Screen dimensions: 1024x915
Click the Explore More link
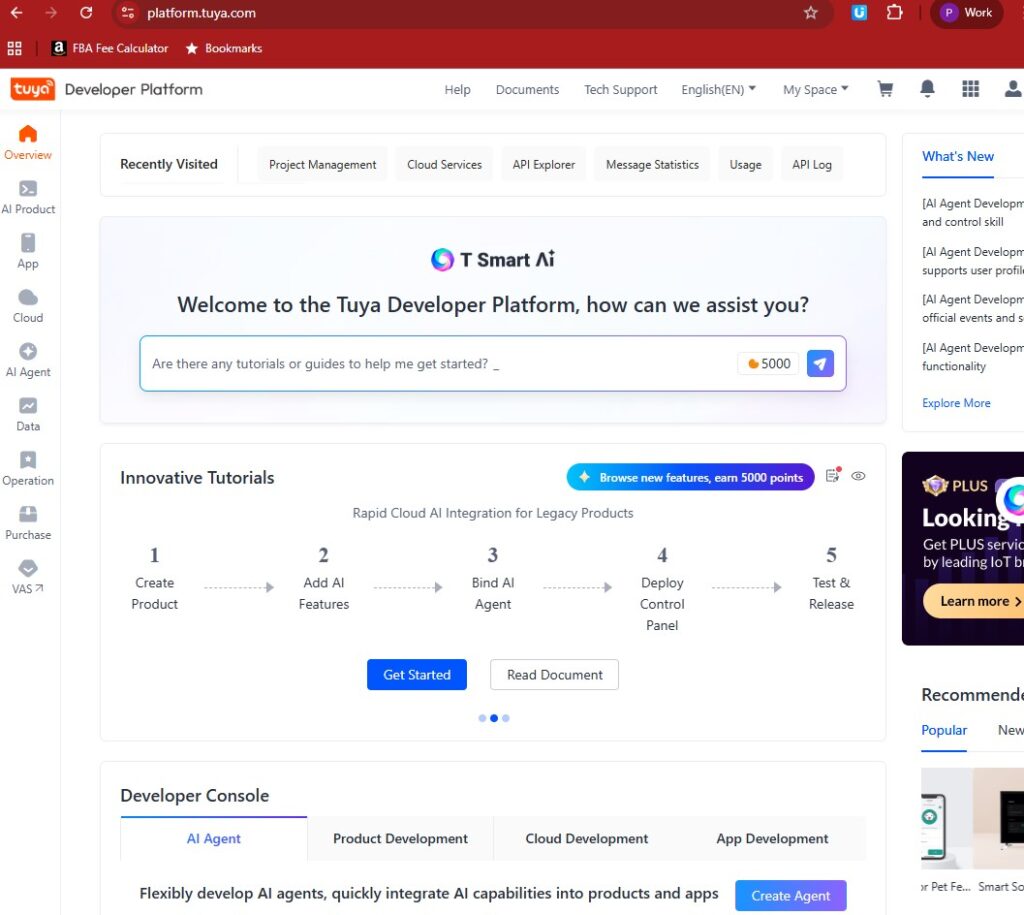pyautogui.click(x=956, y=403)
